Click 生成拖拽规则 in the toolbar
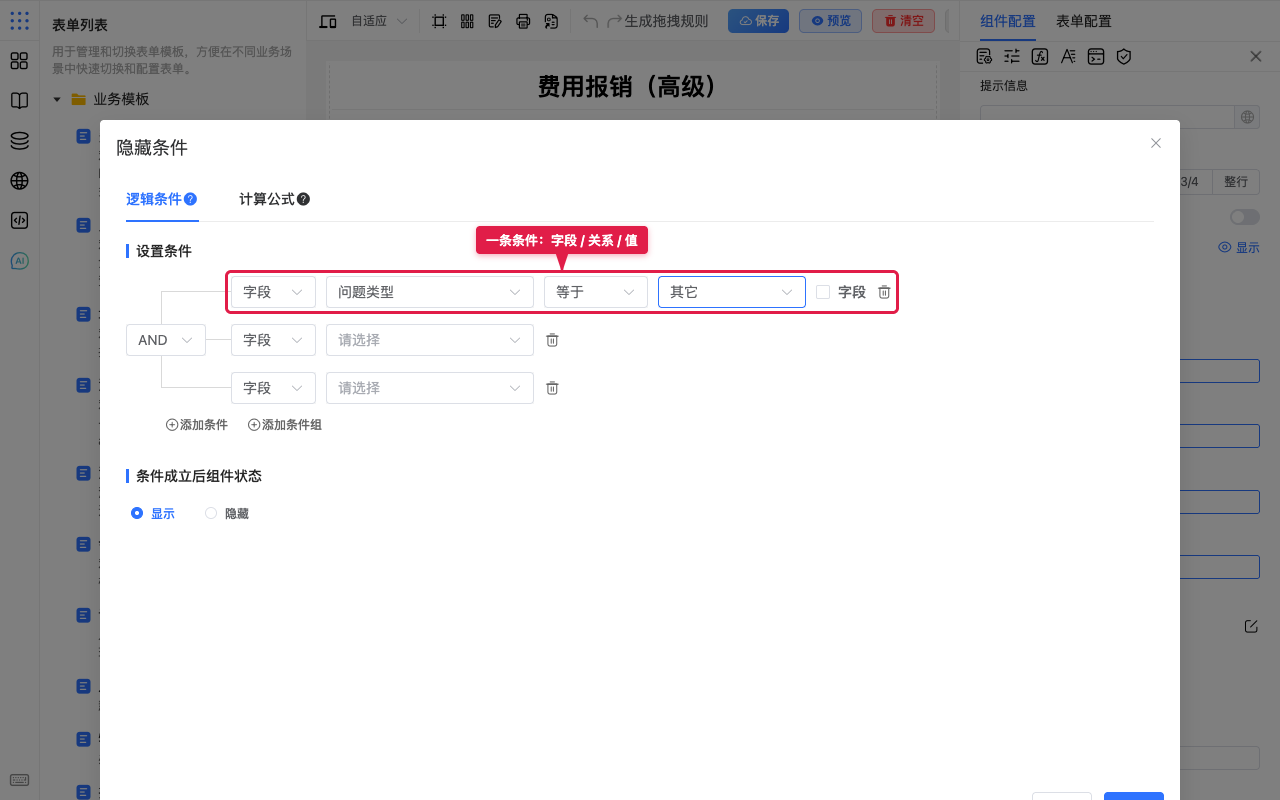 [666, 21]
